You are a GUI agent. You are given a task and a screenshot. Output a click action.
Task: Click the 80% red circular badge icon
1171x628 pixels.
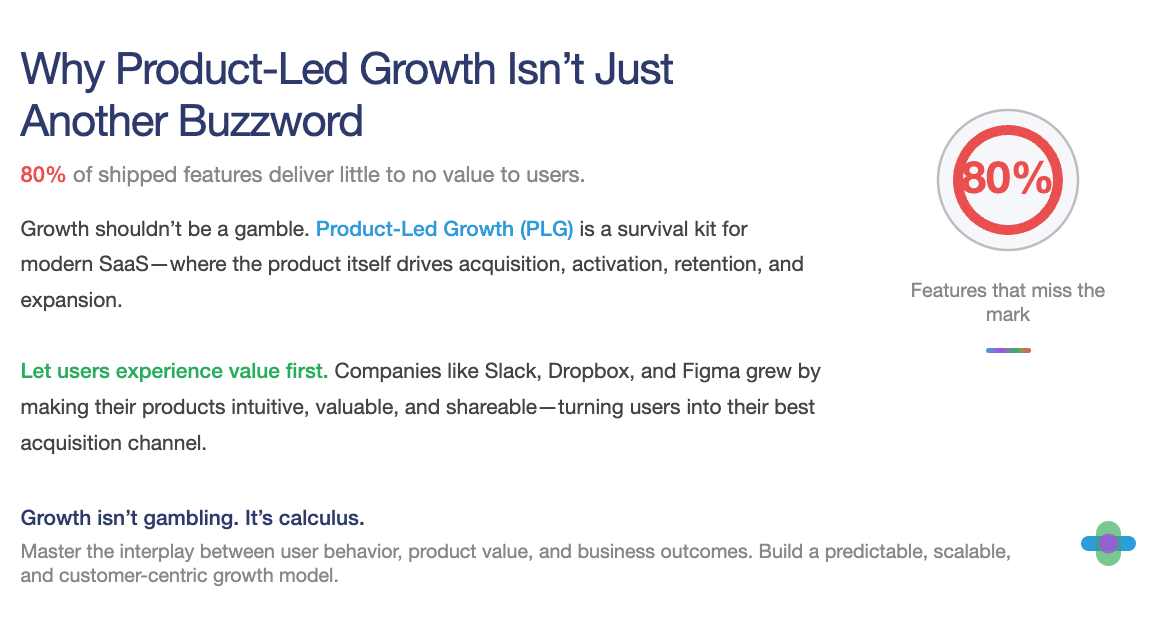[1007, 179]
